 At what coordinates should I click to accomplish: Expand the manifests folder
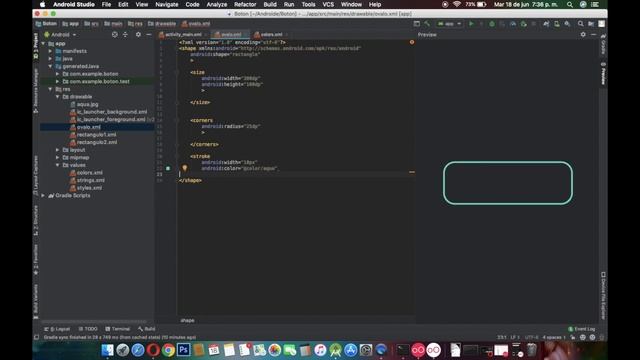pyautogui.click(x=50, y=51)
